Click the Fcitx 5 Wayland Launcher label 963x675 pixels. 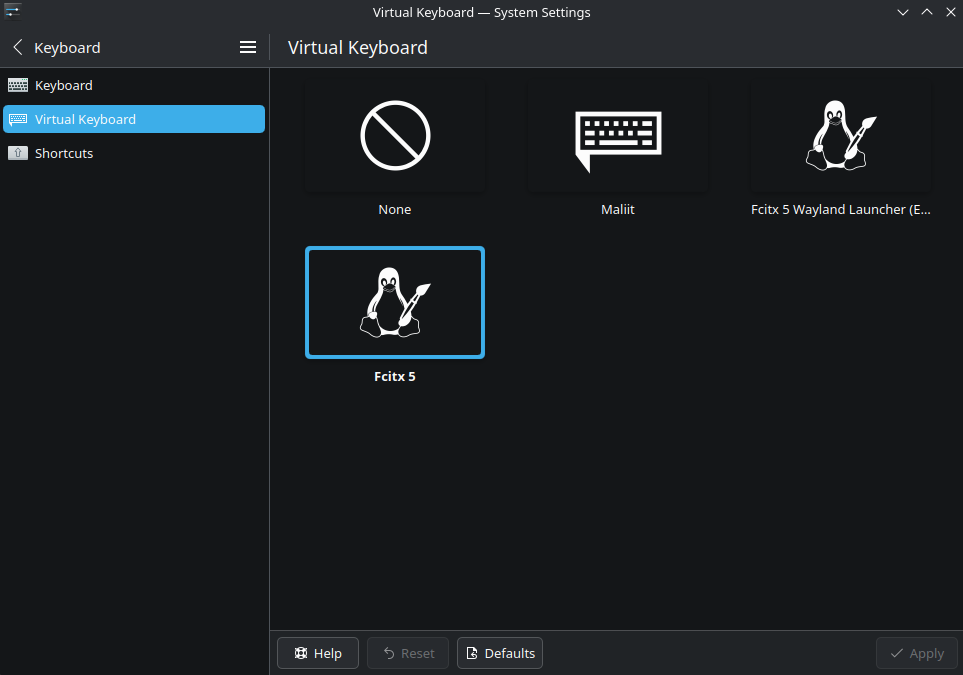tap(840, 210)
